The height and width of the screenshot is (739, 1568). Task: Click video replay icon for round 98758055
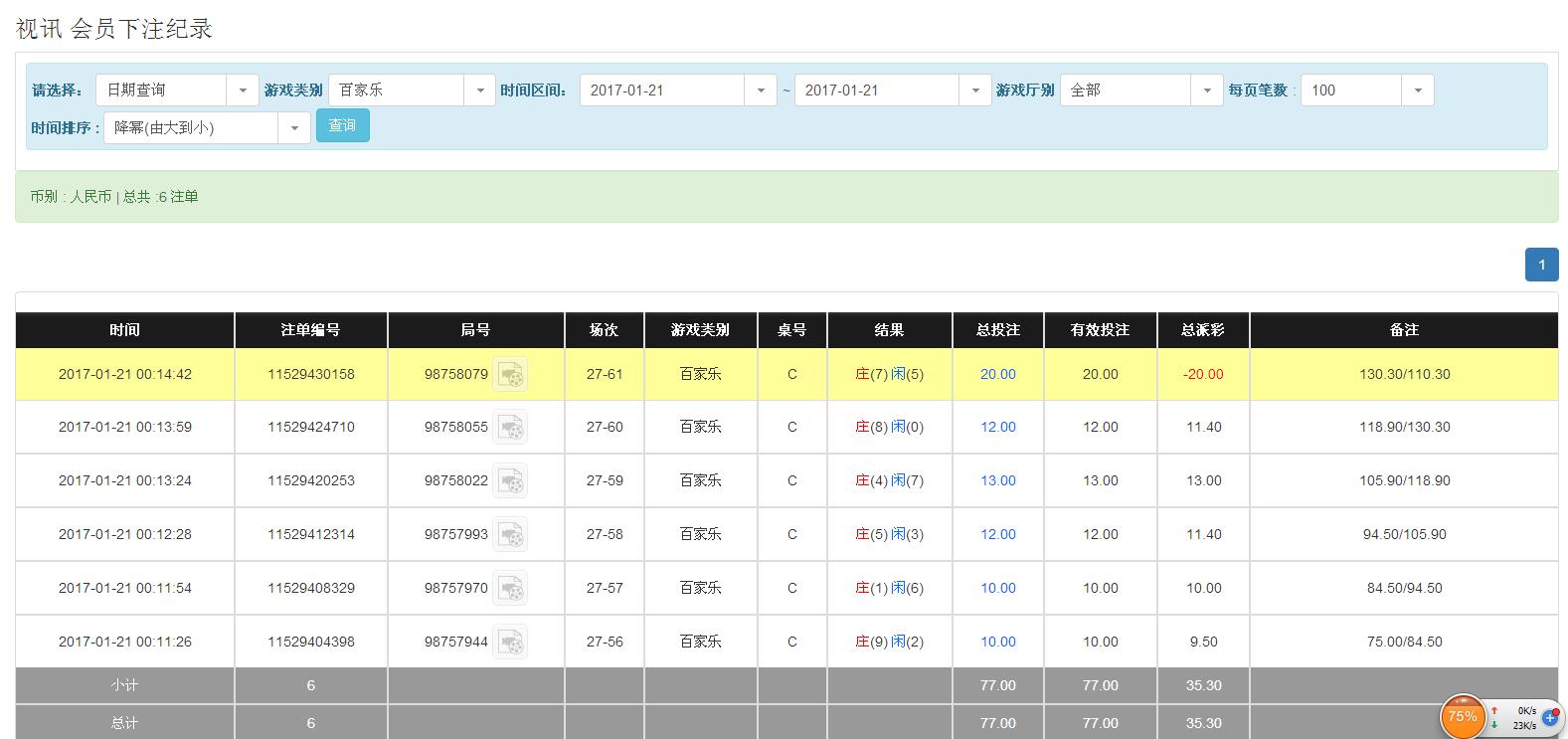(510, 428)
